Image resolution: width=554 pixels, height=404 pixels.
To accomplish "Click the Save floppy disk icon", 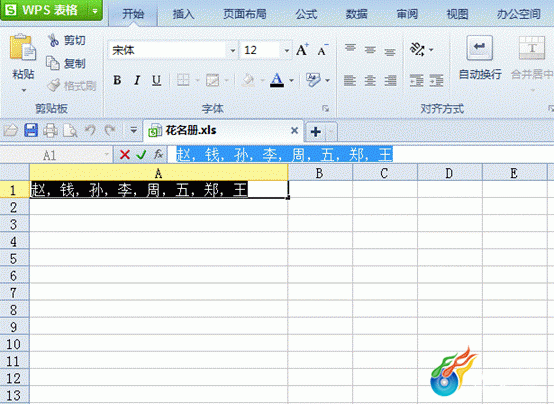I will pos(31,130).
